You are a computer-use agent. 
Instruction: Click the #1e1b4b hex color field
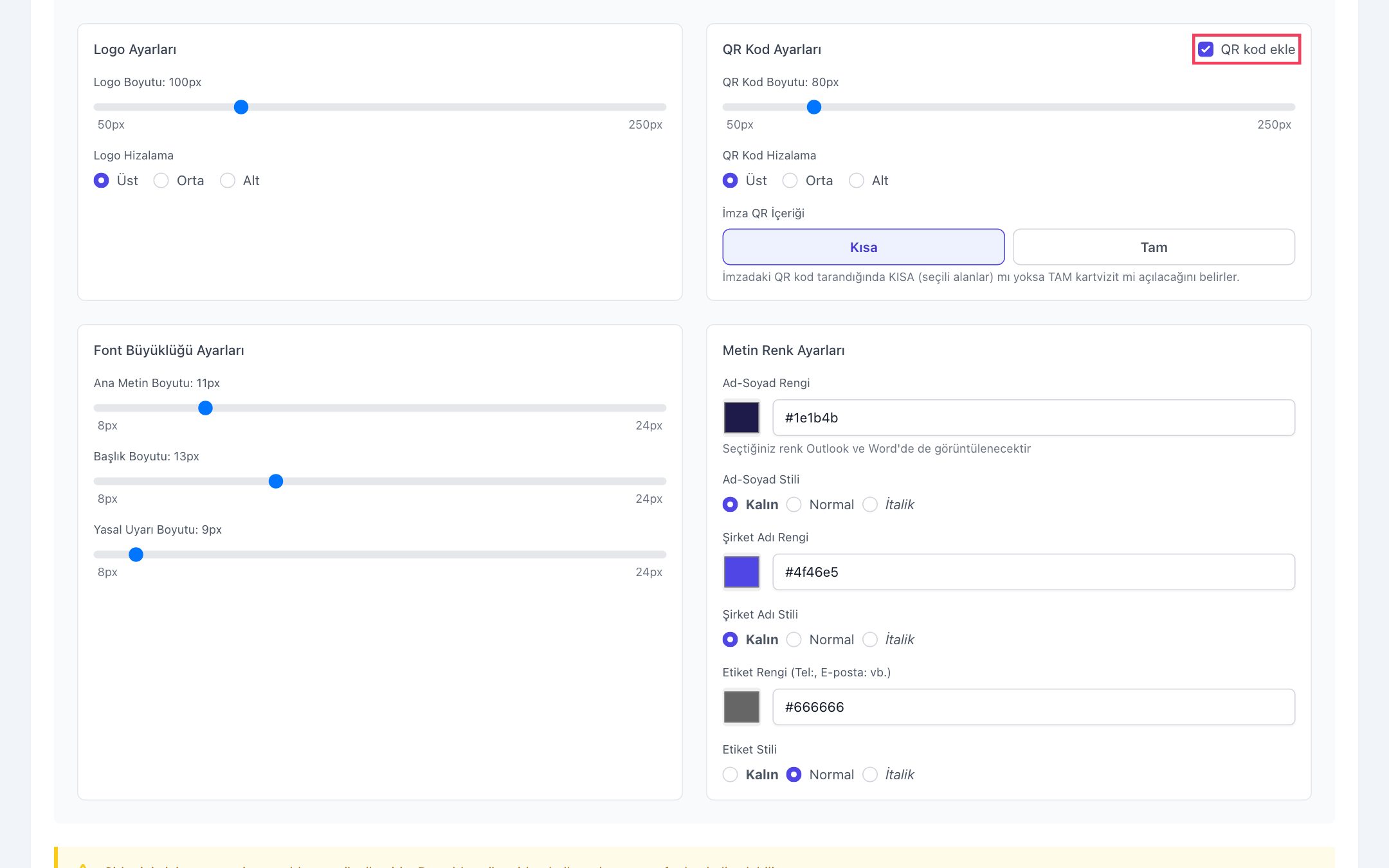pyautogui.click(x=1033, y=418)
